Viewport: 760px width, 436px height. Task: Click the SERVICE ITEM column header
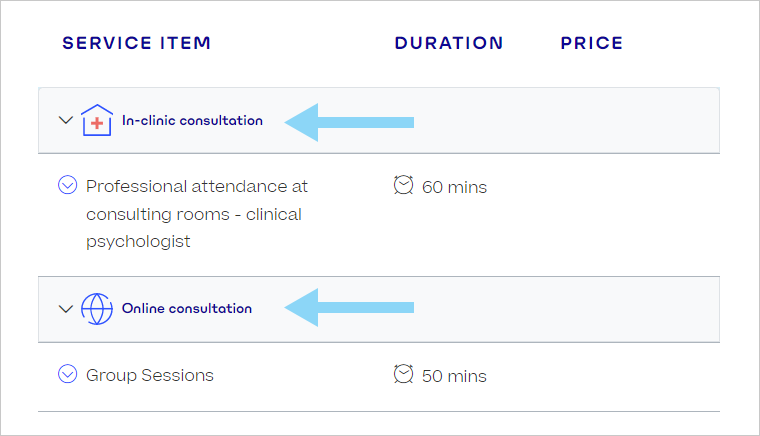(x=137, y=43)
